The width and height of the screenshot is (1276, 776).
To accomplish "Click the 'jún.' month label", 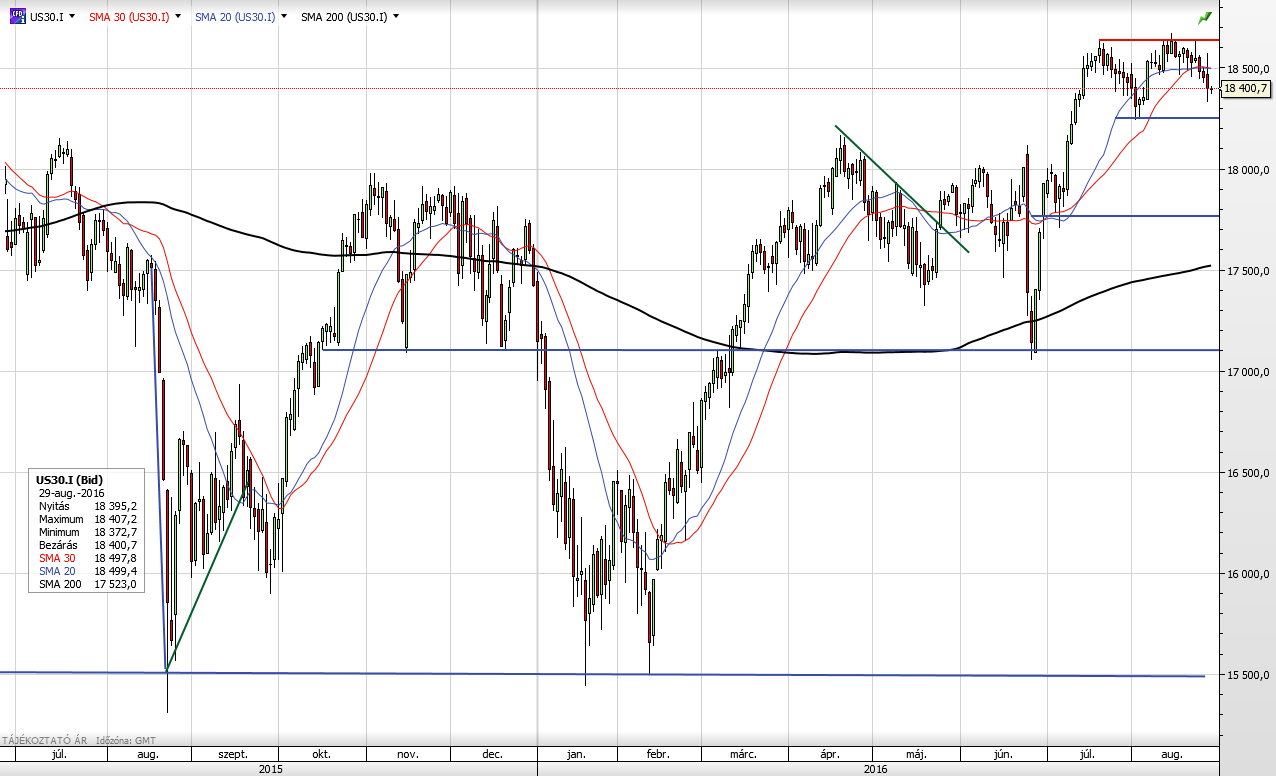I will coord(1002,754).
